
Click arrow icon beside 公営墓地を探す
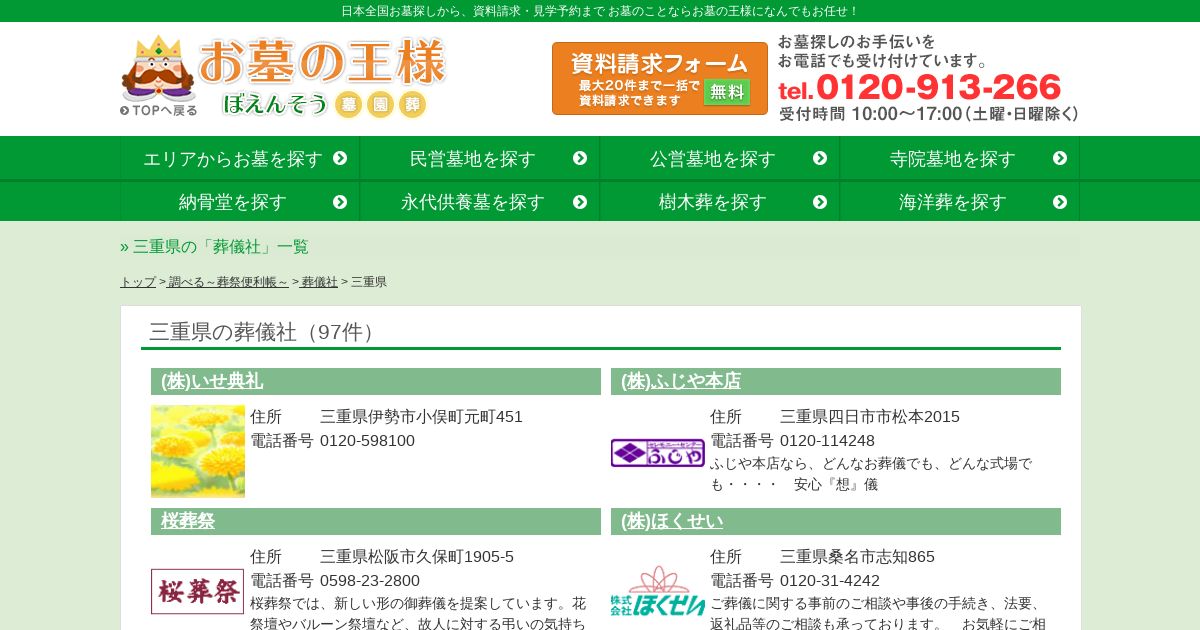tap(820, 158)
